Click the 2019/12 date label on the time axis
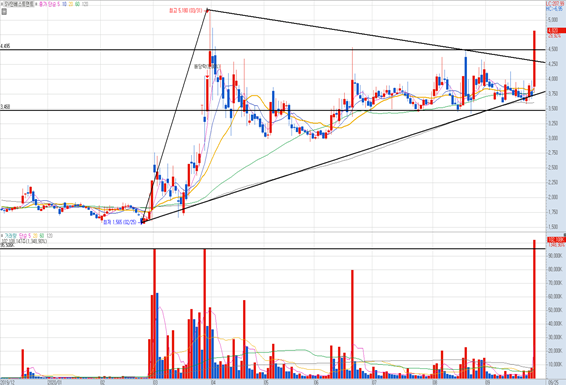The image size is (567, 385). [x=8, y=382]
